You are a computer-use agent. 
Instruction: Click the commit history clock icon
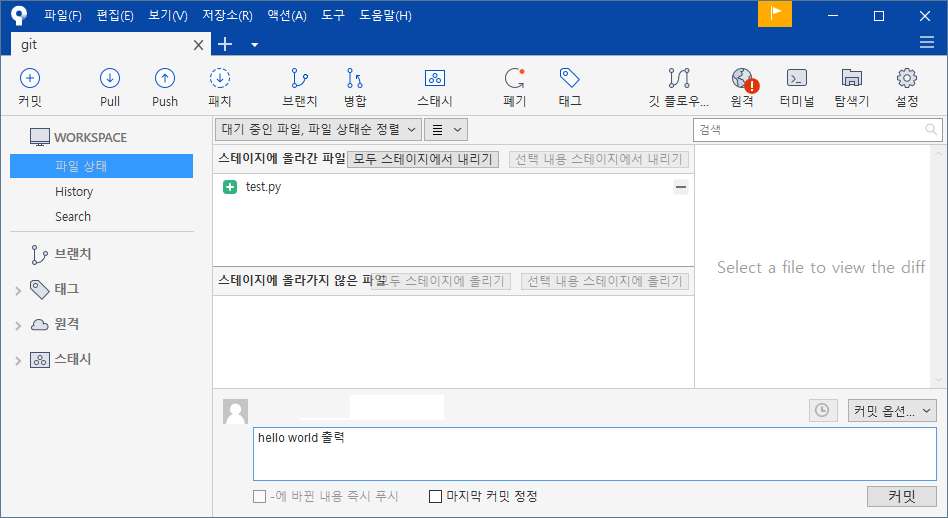822,410
